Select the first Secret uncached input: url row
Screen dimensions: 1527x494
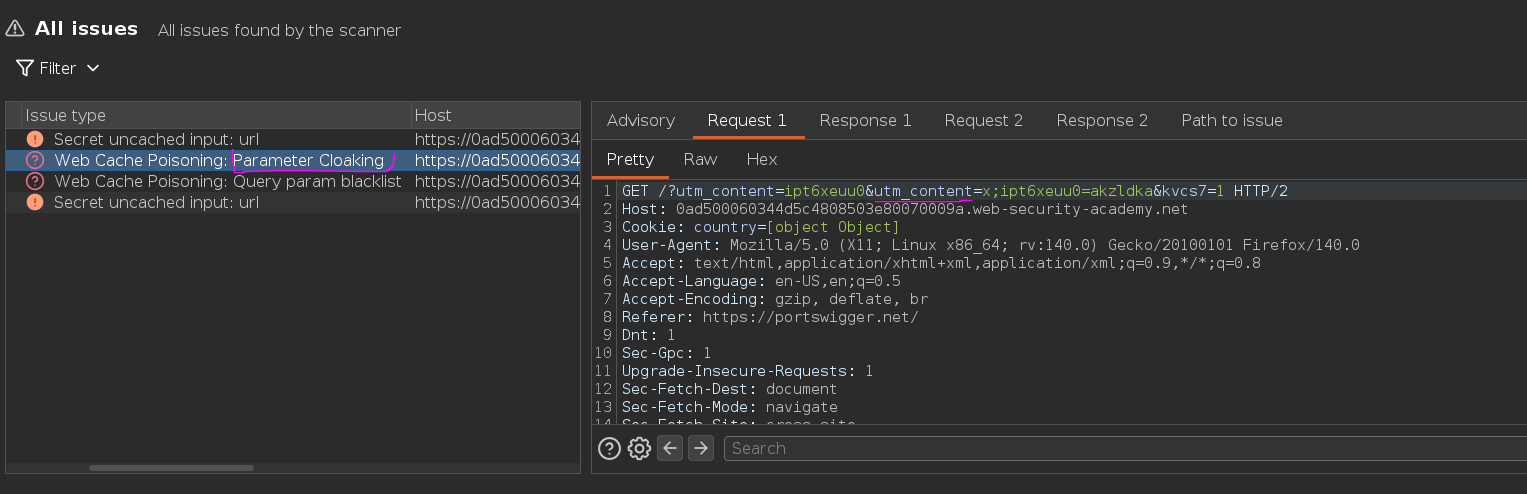pyautogui.click(x=293, y=139)
